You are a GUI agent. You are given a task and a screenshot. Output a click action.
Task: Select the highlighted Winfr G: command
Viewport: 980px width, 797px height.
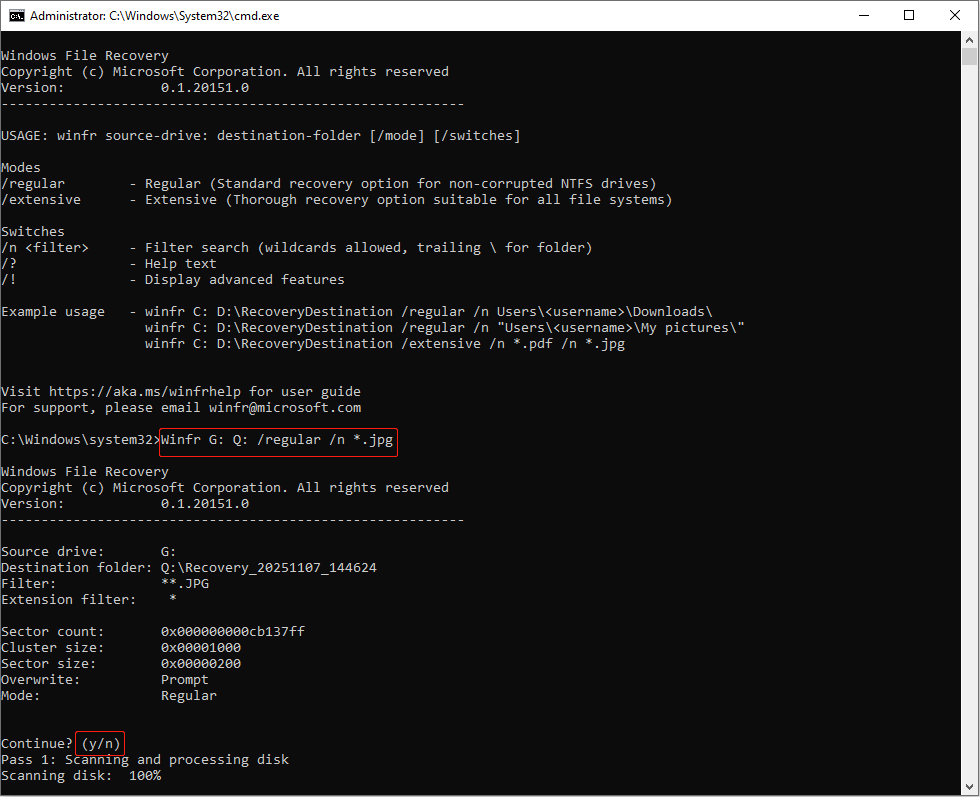pyautogui.click(x=277, y=439)
